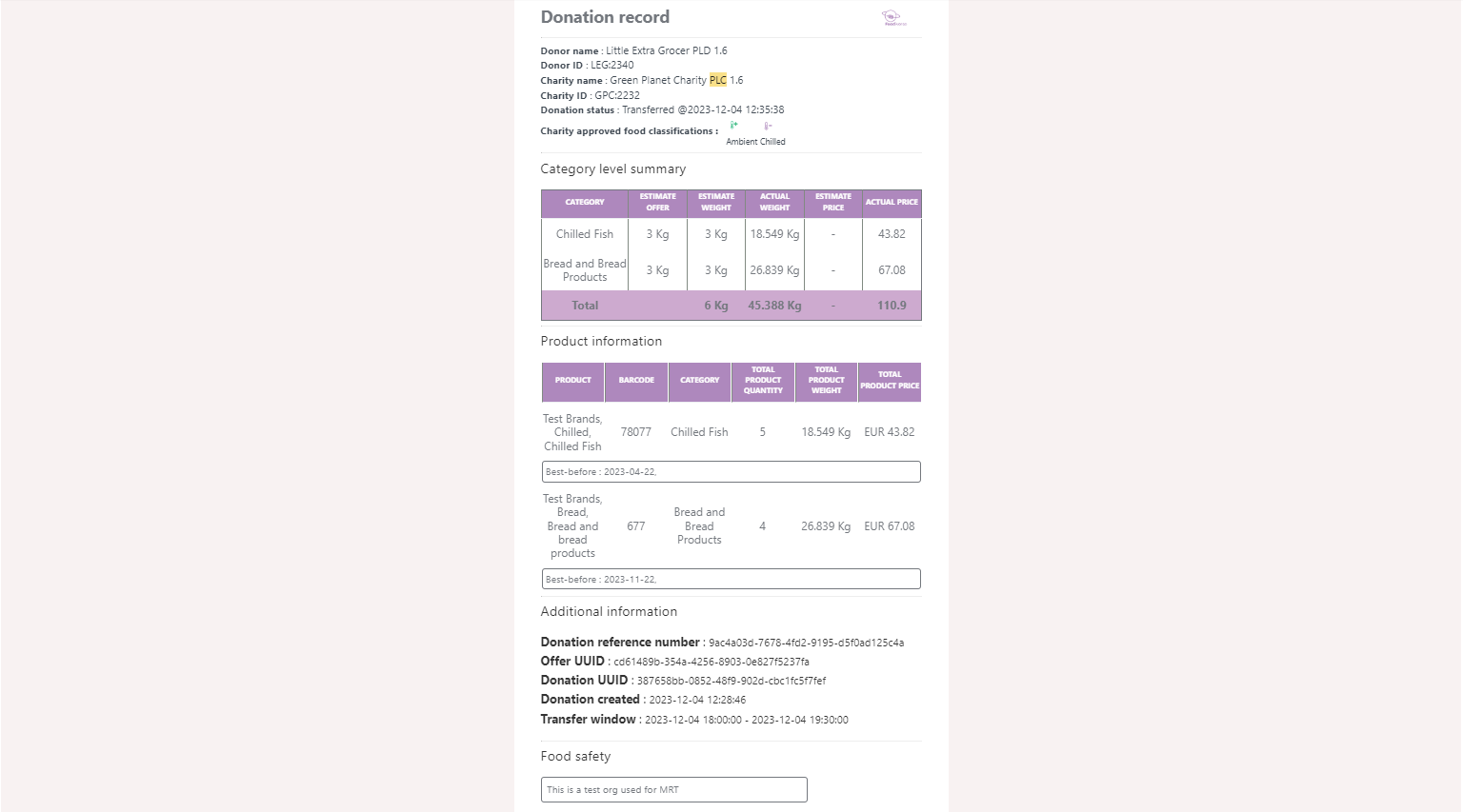The image size is (1463, 812).
Task: Click the Estimate Offer column header
Action: (657, 202)
